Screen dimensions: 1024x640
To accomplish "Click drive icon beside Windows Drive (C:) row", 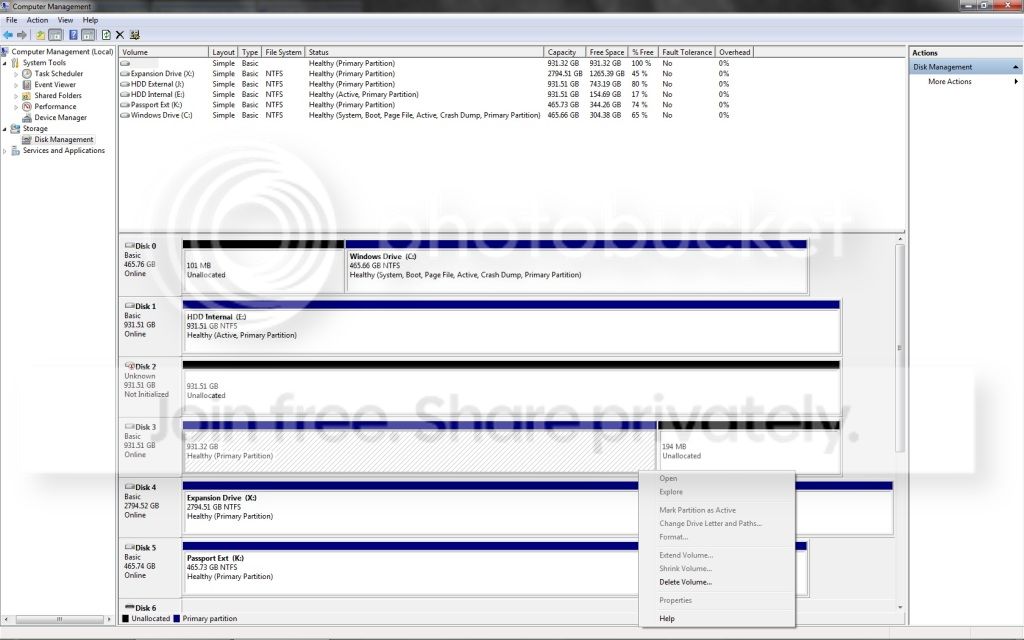I will (x=125, y=115).
